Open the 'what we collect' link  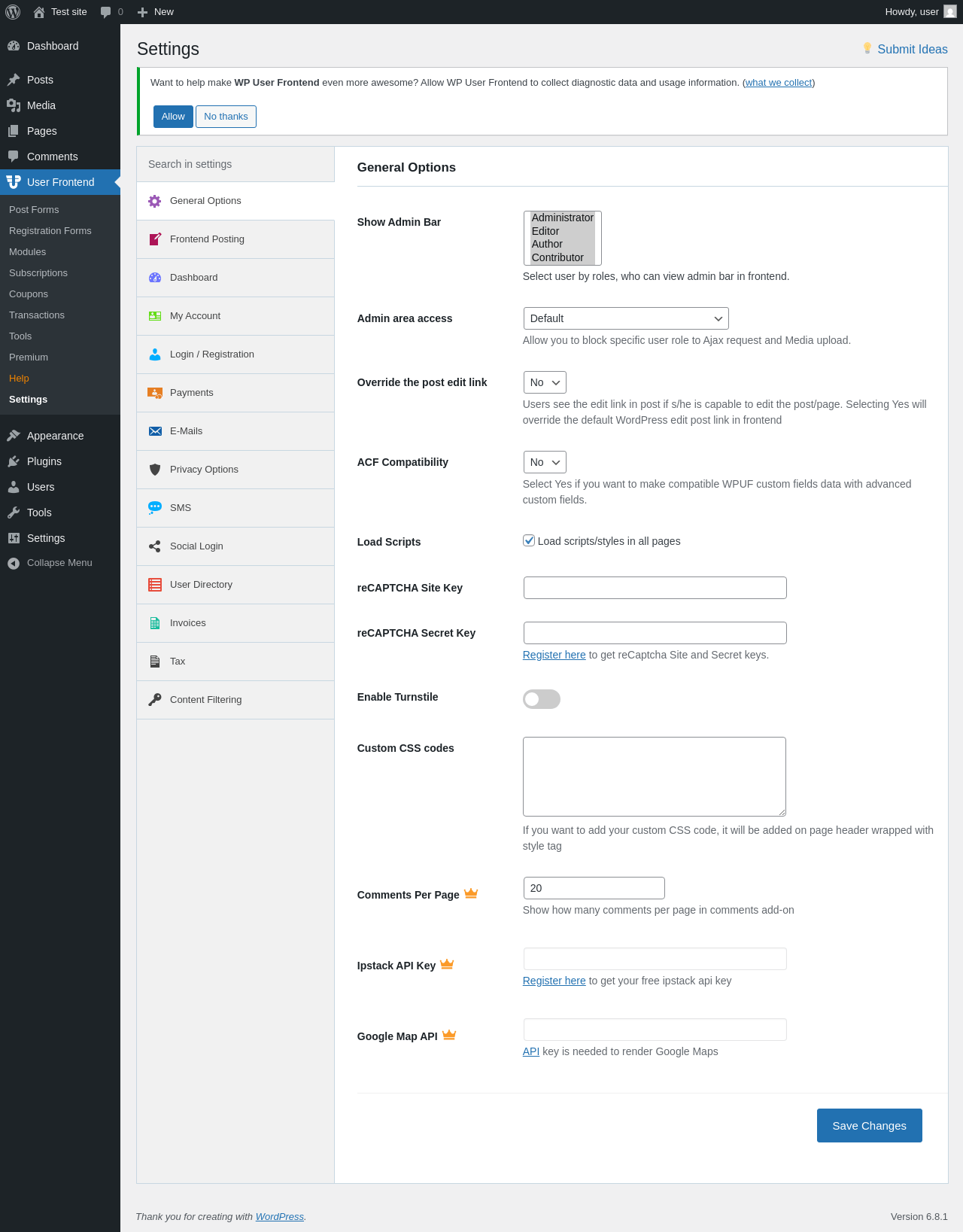(779, 83)
